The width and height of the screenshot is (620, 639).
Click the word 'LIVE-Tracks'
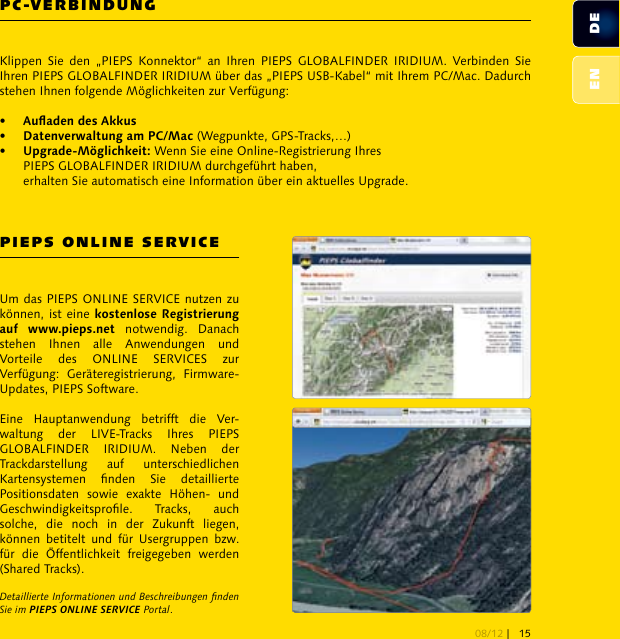click(121, 434)
